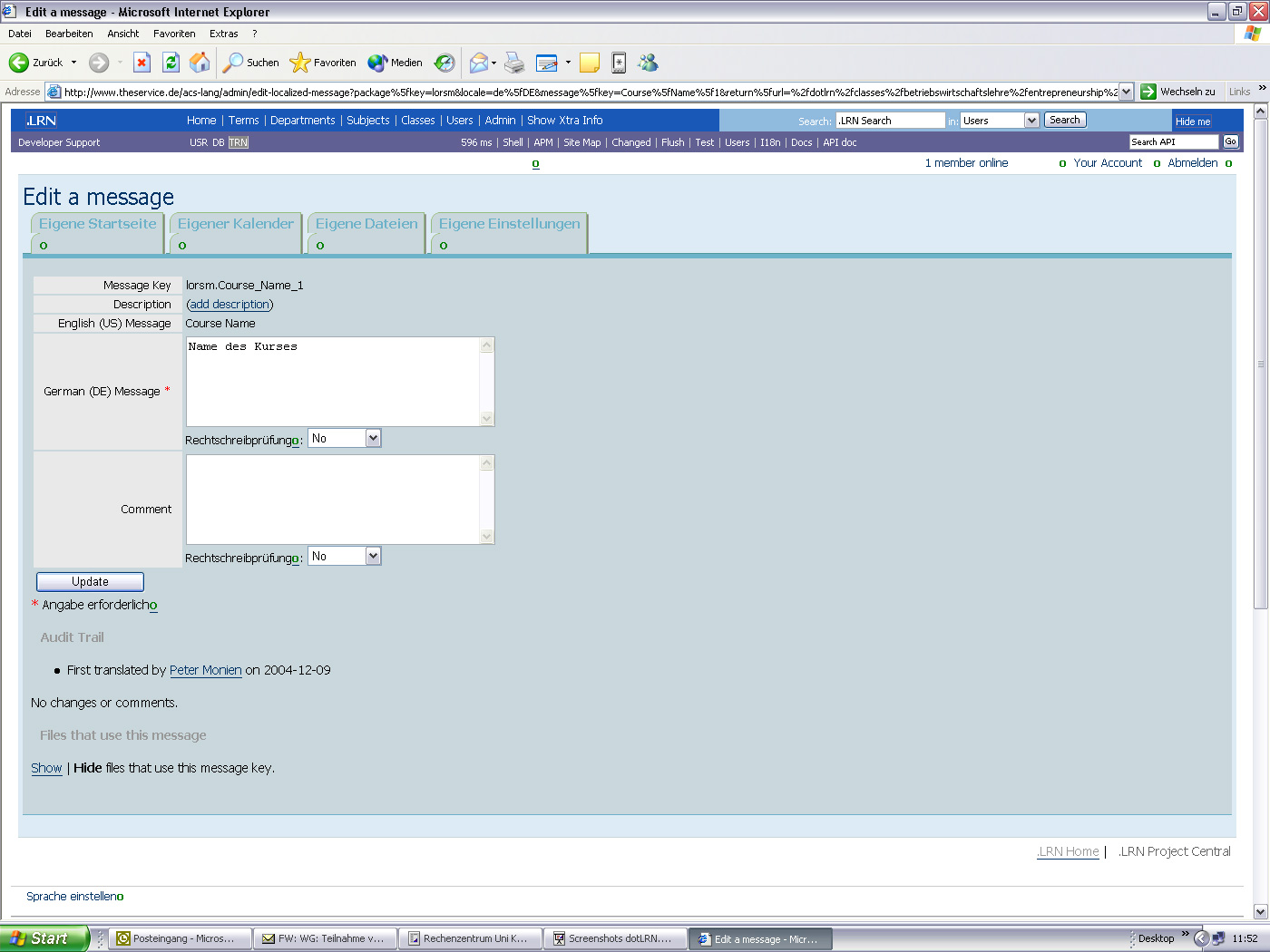The image size is (1270, 952).
Task: Open the Rechtschreibprüfung dropdown for the Comment
Action: click(375, 556)
